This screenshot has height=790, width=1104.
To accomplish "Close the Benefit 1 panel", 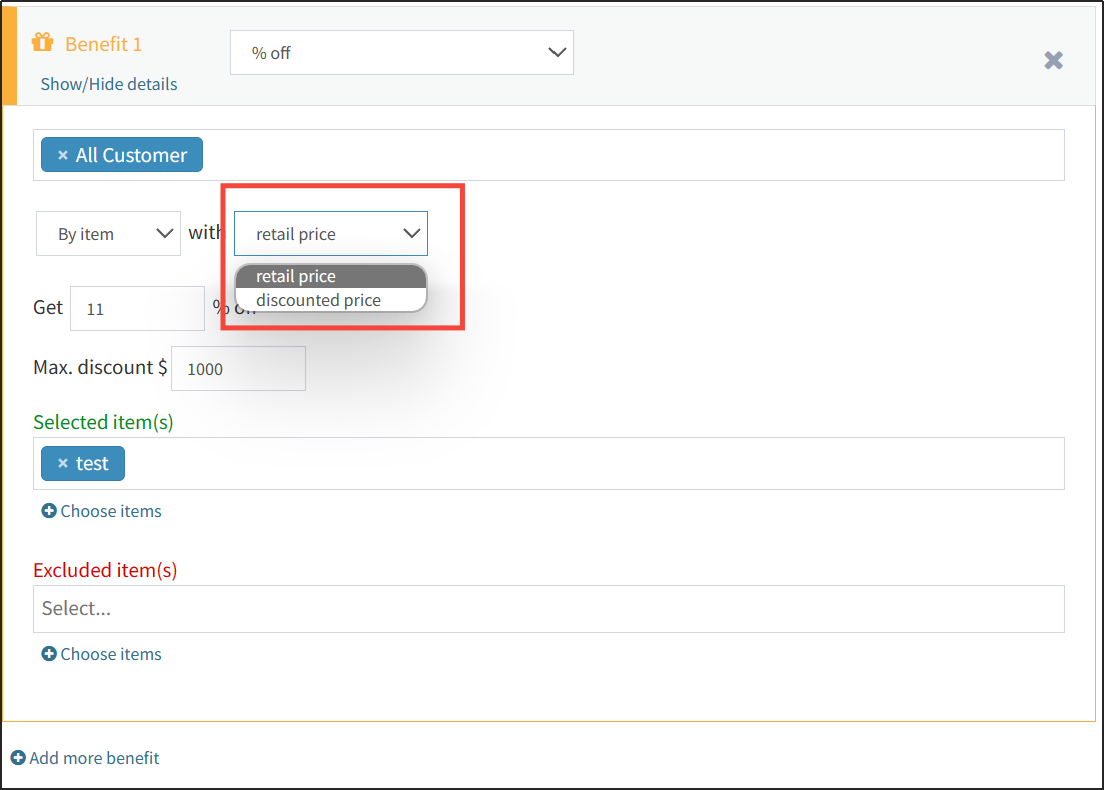I will pyautogui.click(x=1053, y=60).
